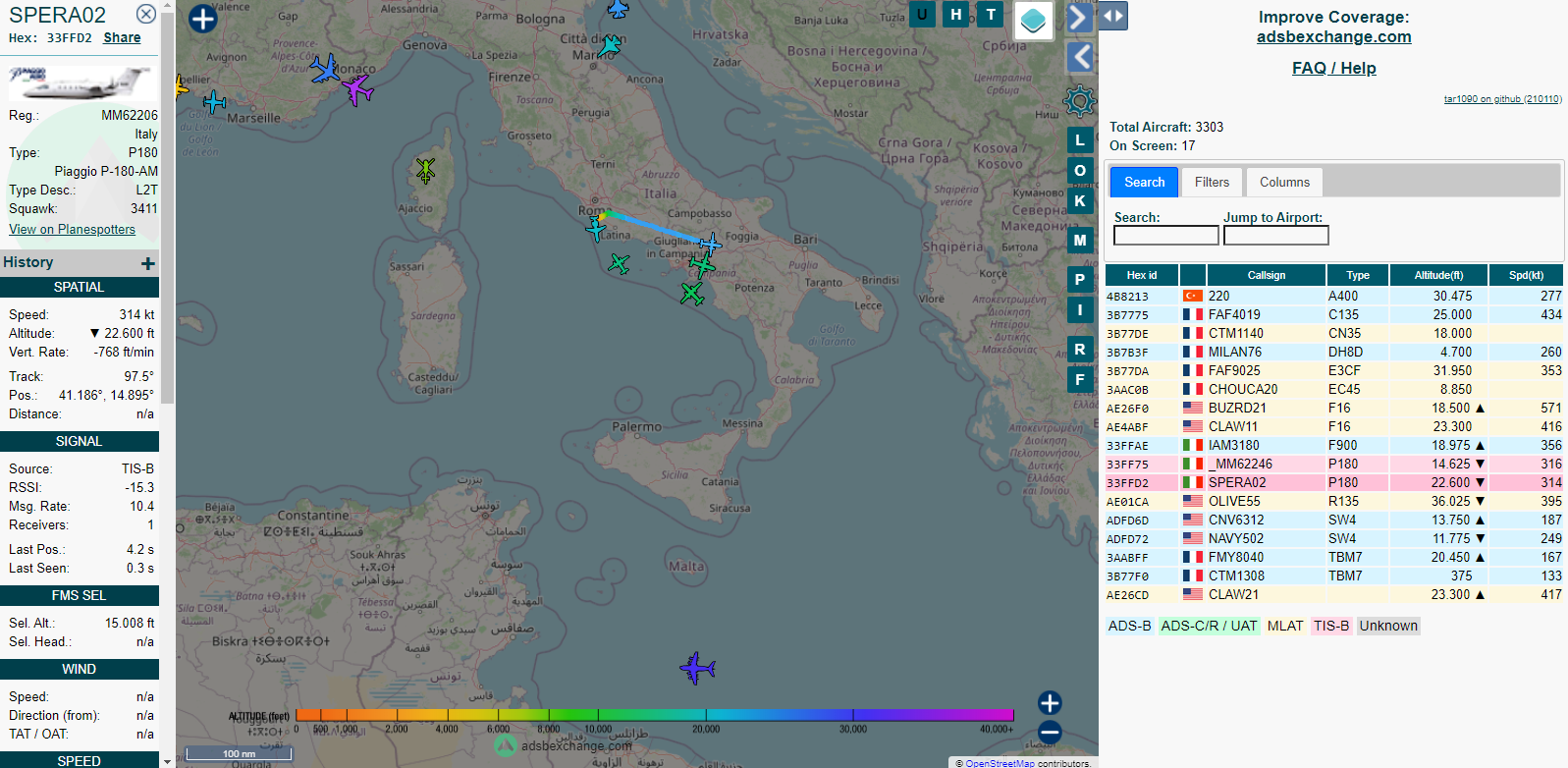
Task: Click the magenta aircraft icon near Monaco
Action: [x=357, y=89]
